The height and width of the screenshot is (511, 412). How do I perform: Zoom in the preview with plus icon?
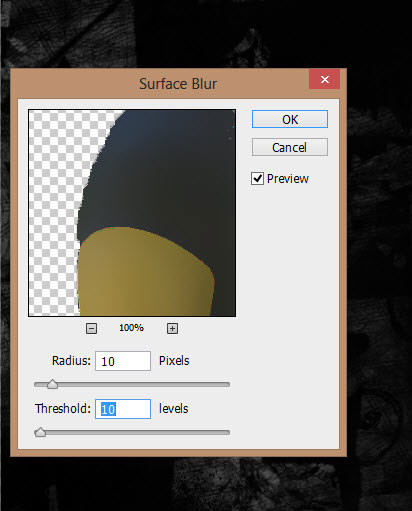(x=172, y=328)
